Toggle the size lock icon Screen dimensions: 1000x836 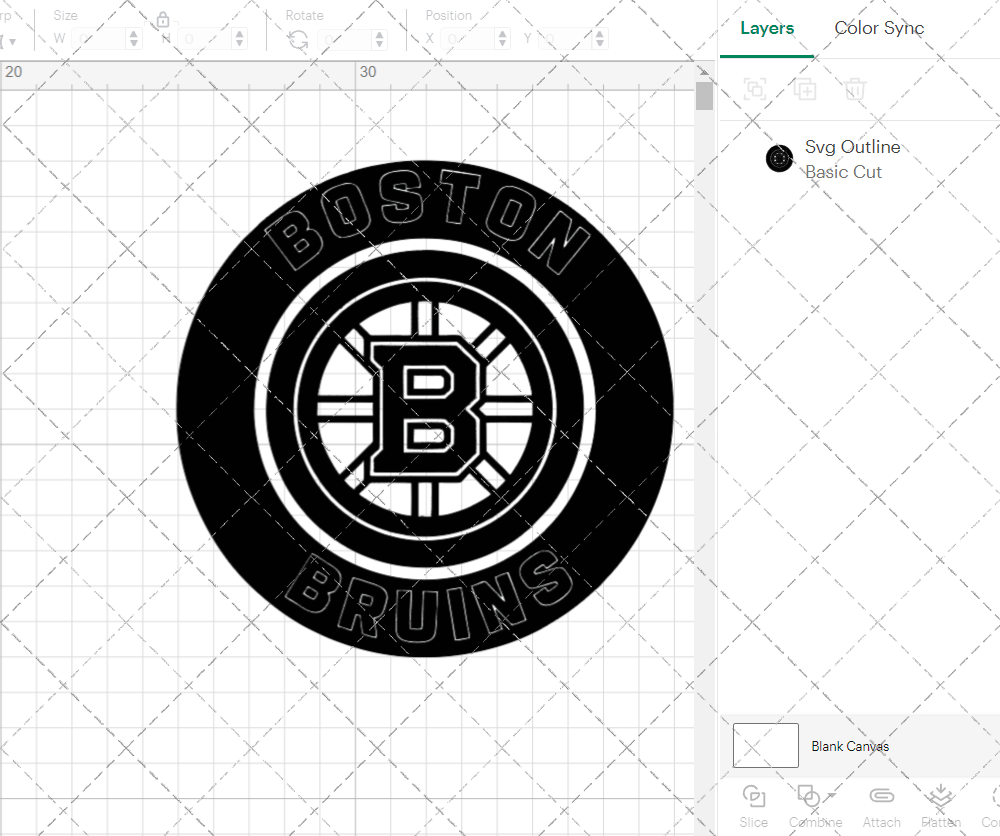point(163,20)
